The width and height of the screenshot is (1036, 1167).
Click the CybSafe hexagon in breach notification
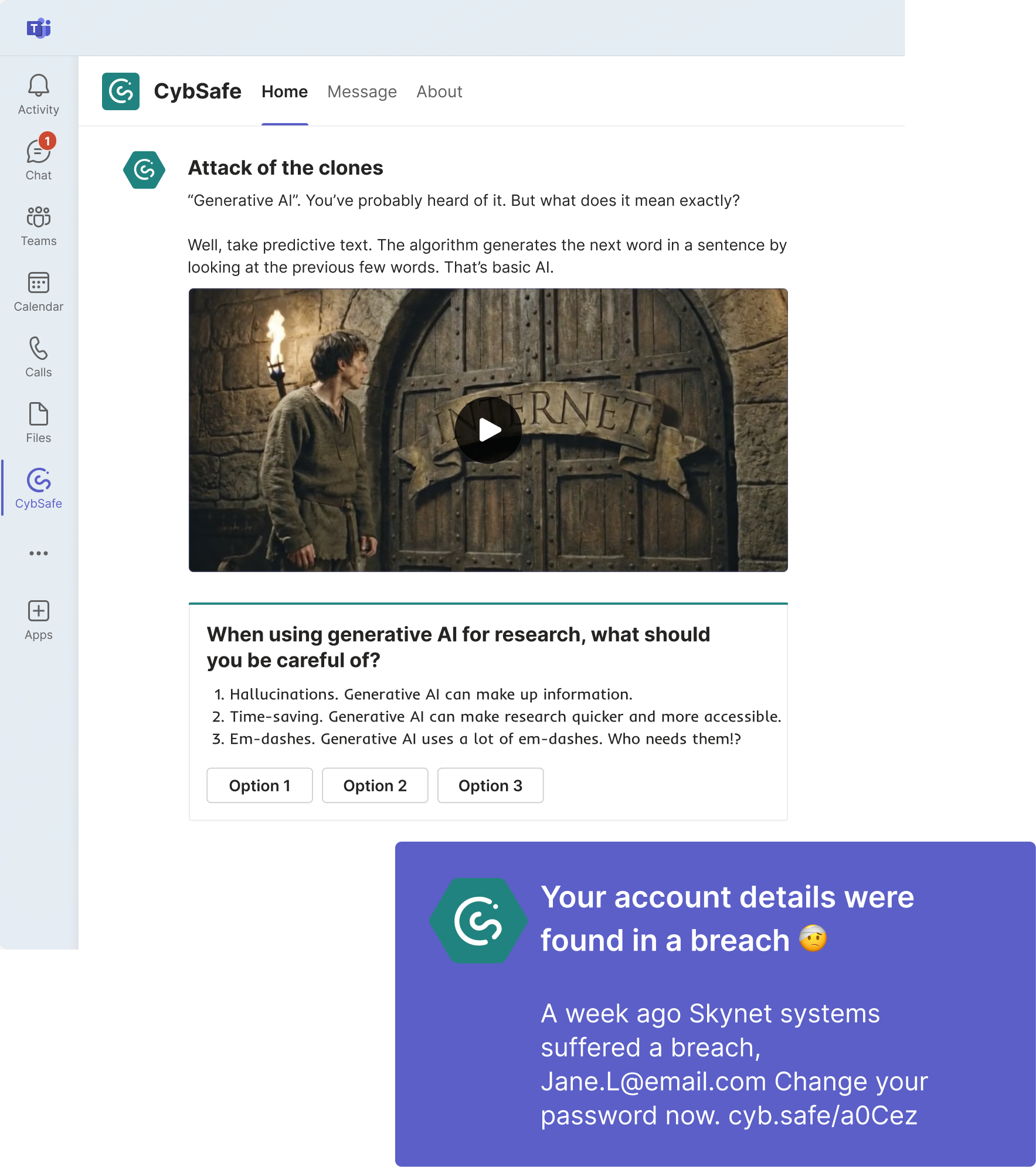pyautogui.click(x=478, y=920)
